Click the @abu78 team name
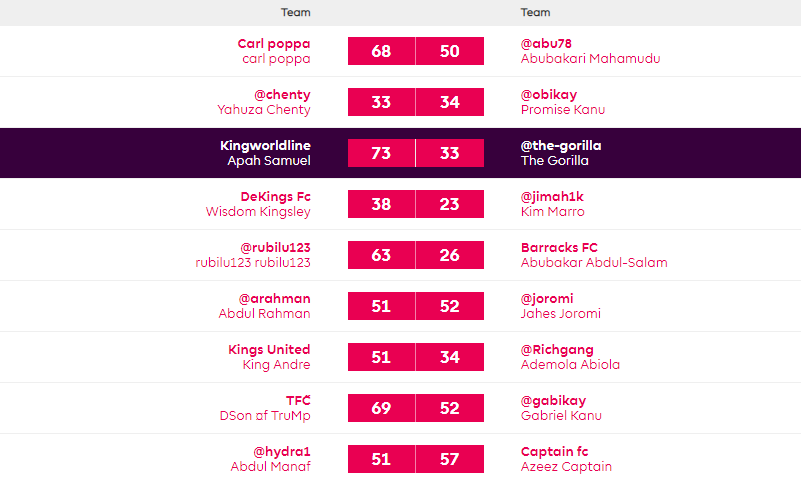This screenshot has height=484, width=801. (545, 44)
